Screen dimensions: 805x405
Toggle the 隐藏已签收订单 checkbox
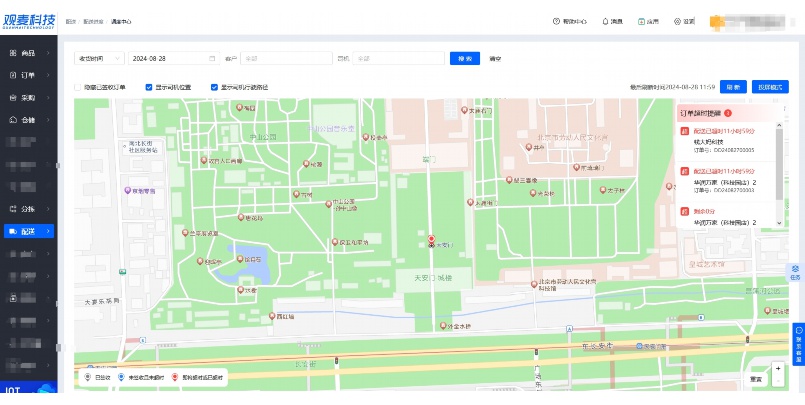(x=79, y=87)
